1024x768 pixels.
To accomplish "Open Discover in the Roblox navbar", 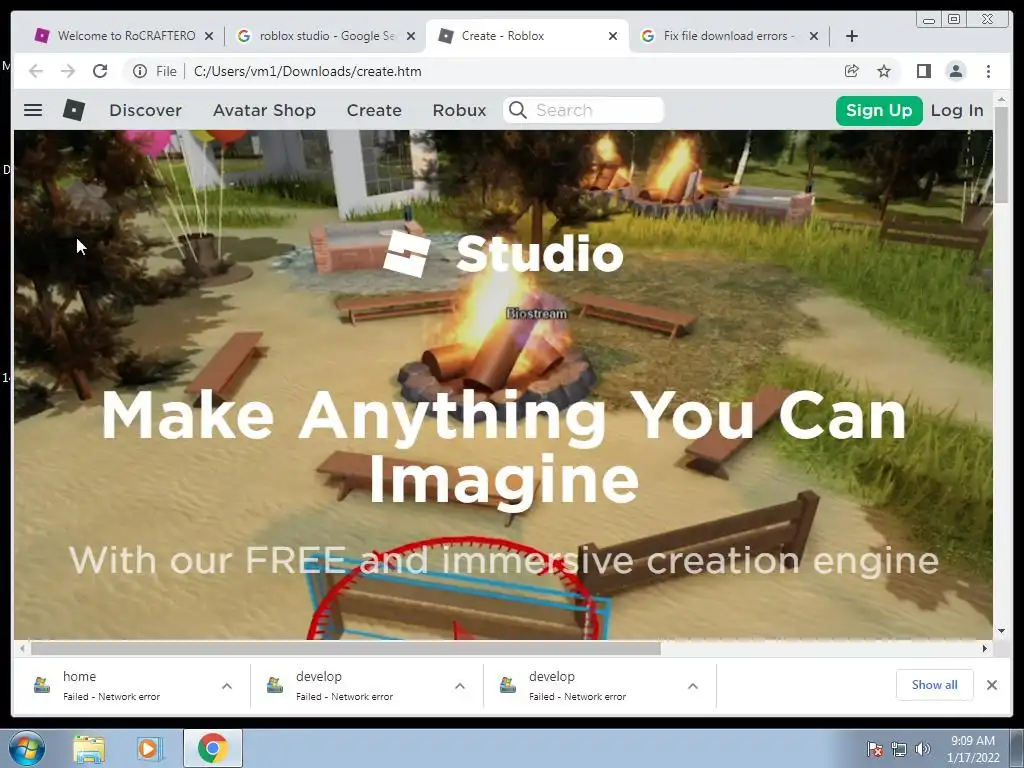I will [146, 110].
